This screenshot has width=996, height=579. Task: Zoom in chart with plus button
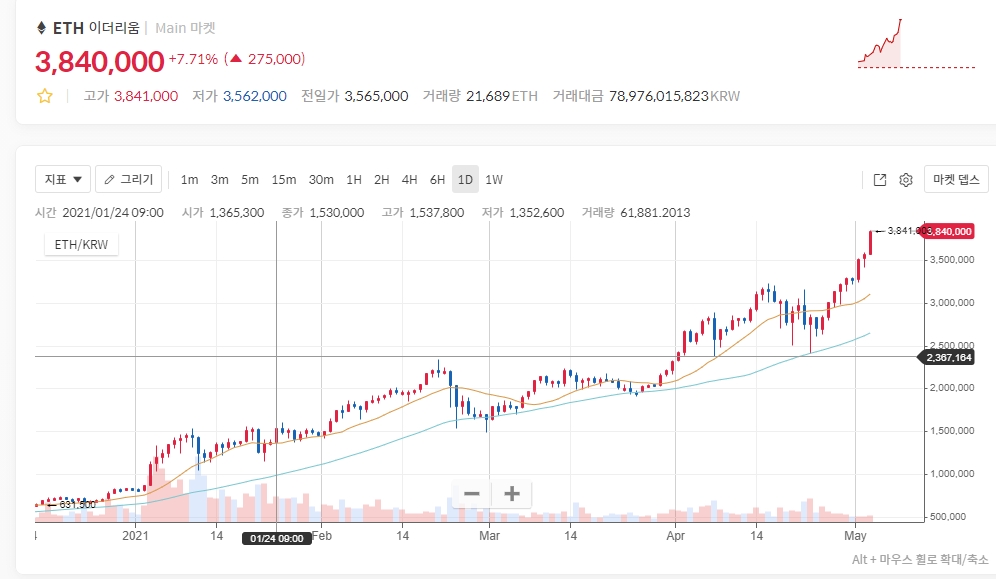pos(511,494)
